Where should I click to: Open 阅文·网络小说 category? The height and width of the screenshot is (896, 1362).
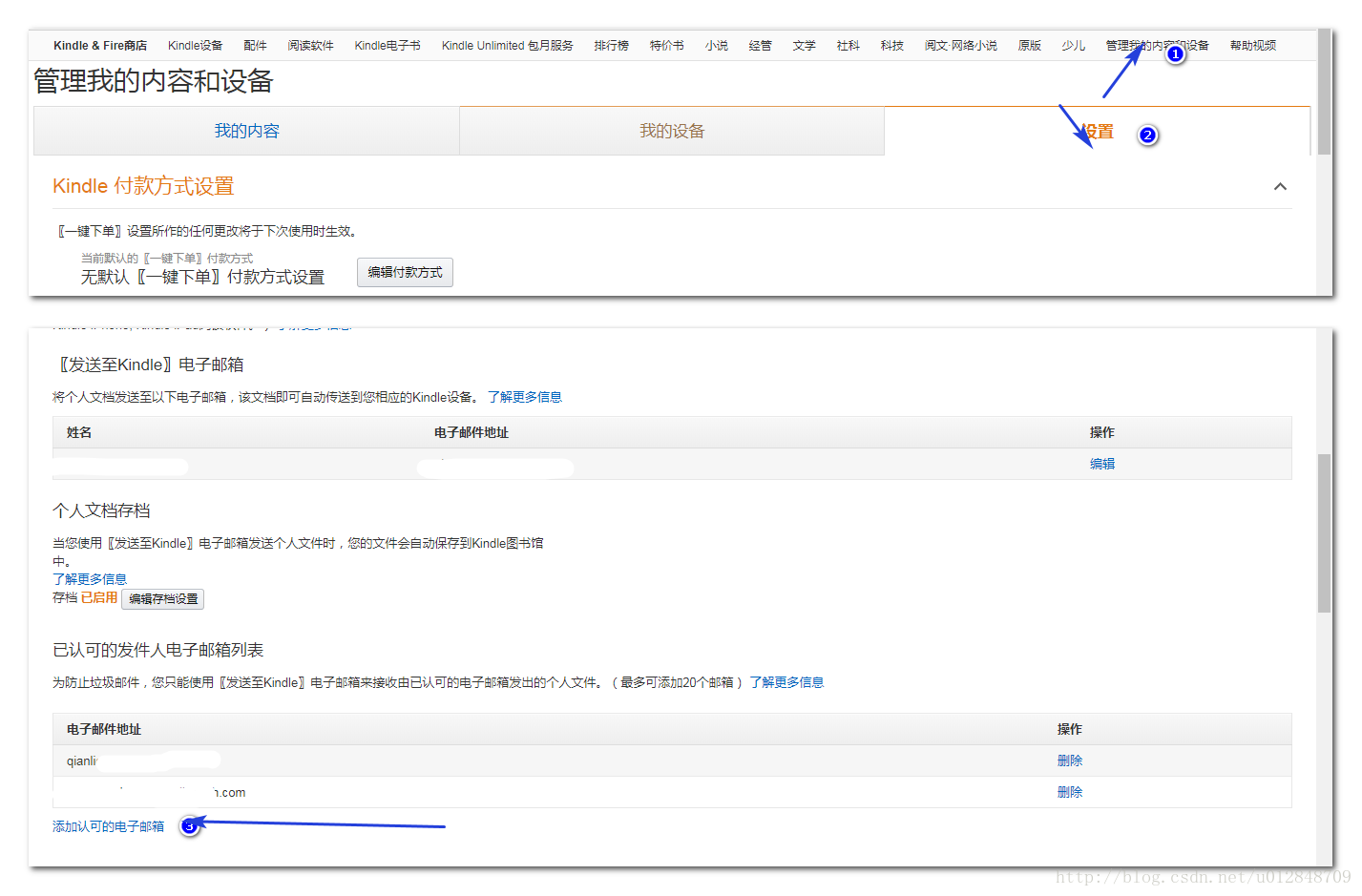(960, 46)
